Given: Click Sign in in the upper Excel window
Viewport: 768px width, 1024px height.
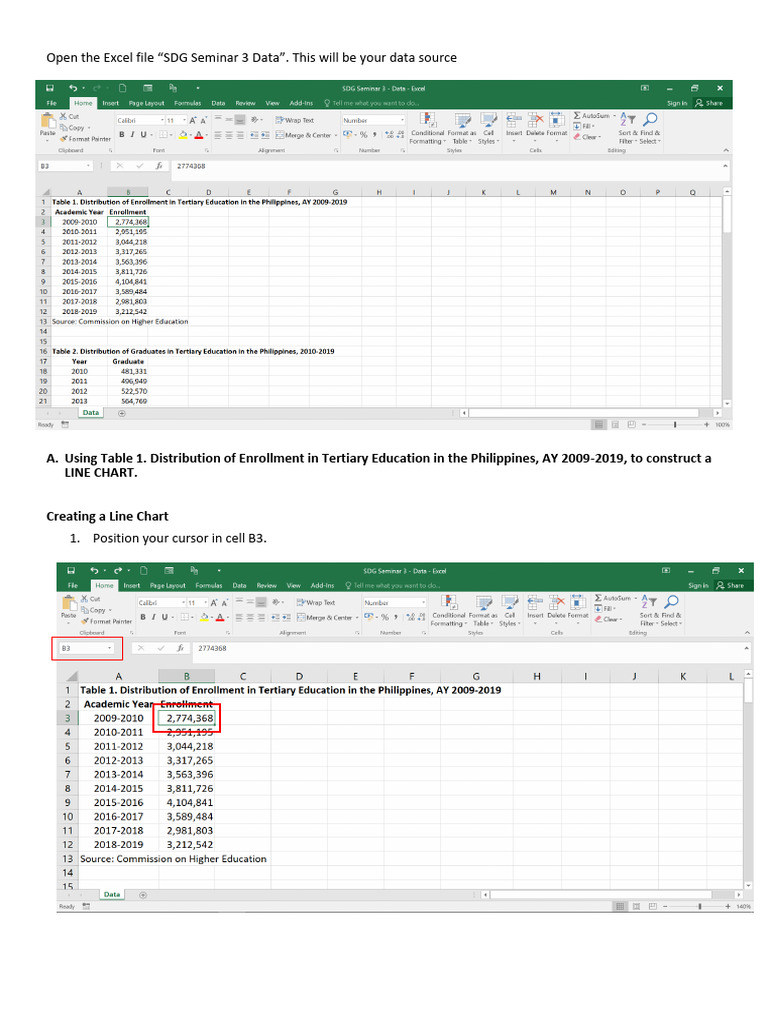Looking at the screenshot, I should click(677, 103).
